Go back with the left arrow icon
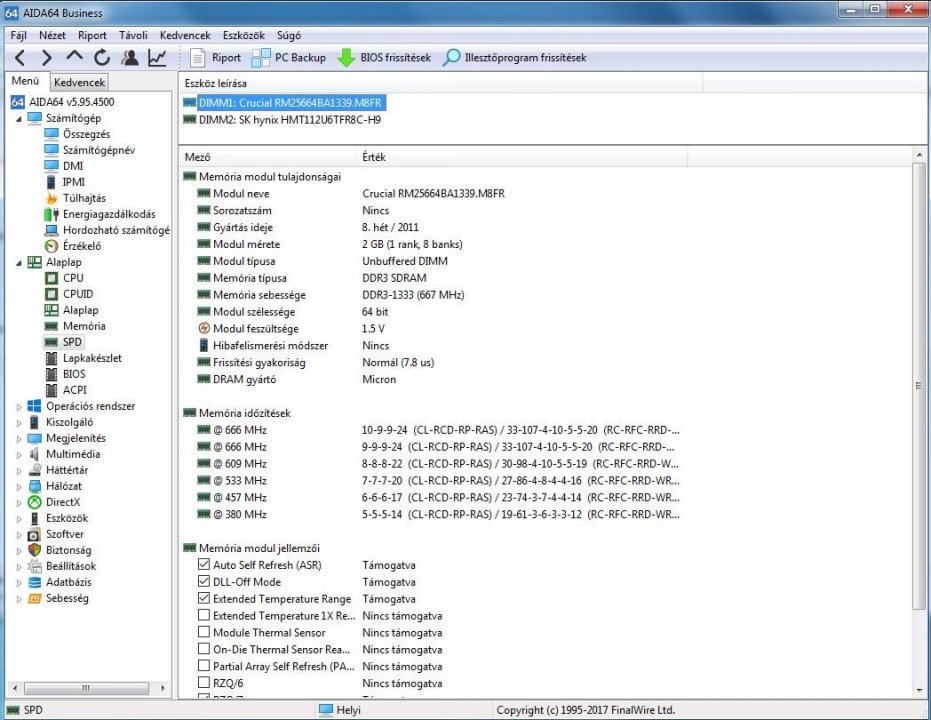The height and width of the screenshot is (720, 931). click(x=20, y=58)
